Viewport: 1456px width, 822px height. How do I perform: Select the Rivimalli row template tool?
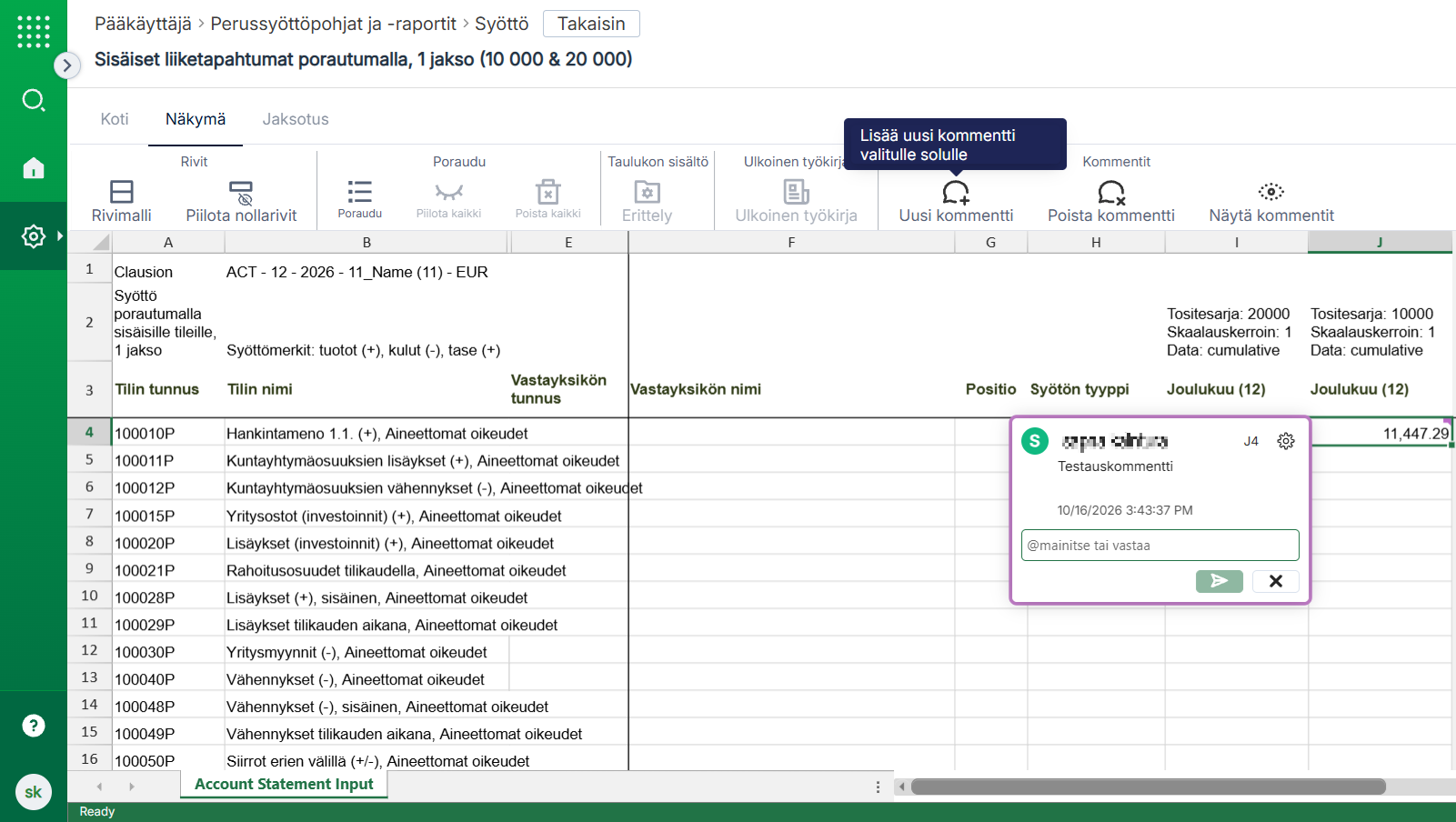(122, 201)
